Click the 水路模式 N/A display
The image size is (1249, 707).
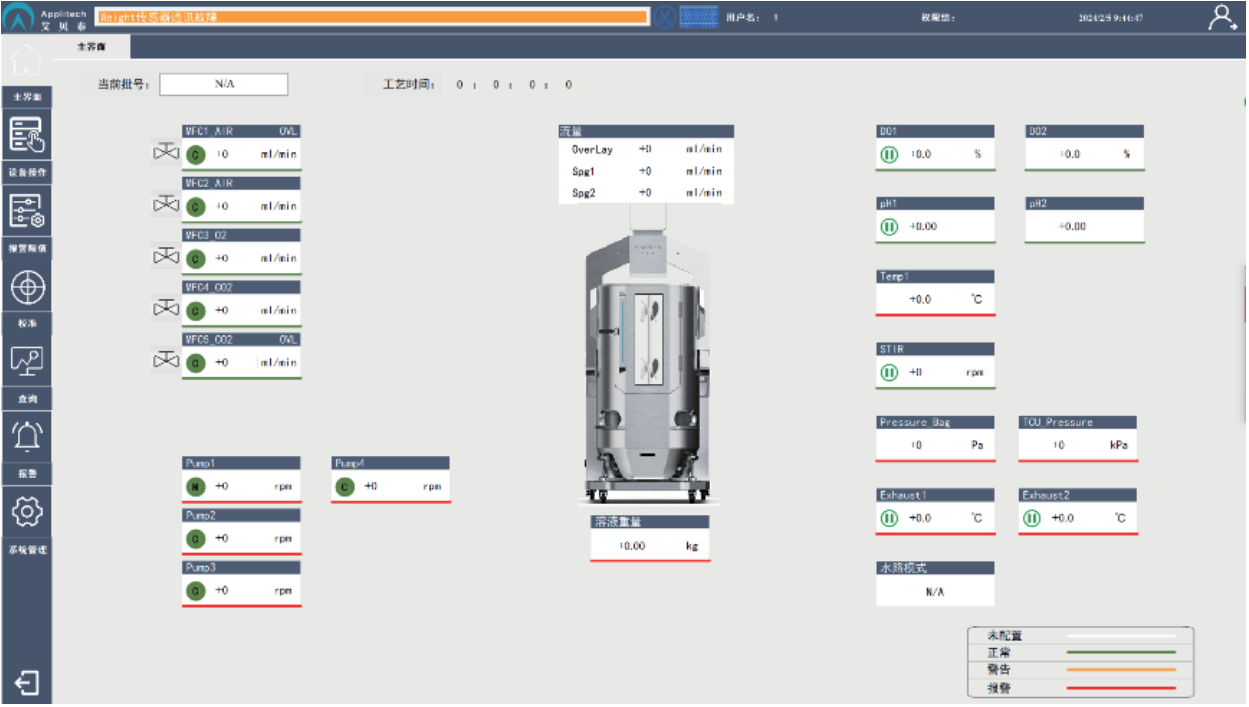coord(935,591)
